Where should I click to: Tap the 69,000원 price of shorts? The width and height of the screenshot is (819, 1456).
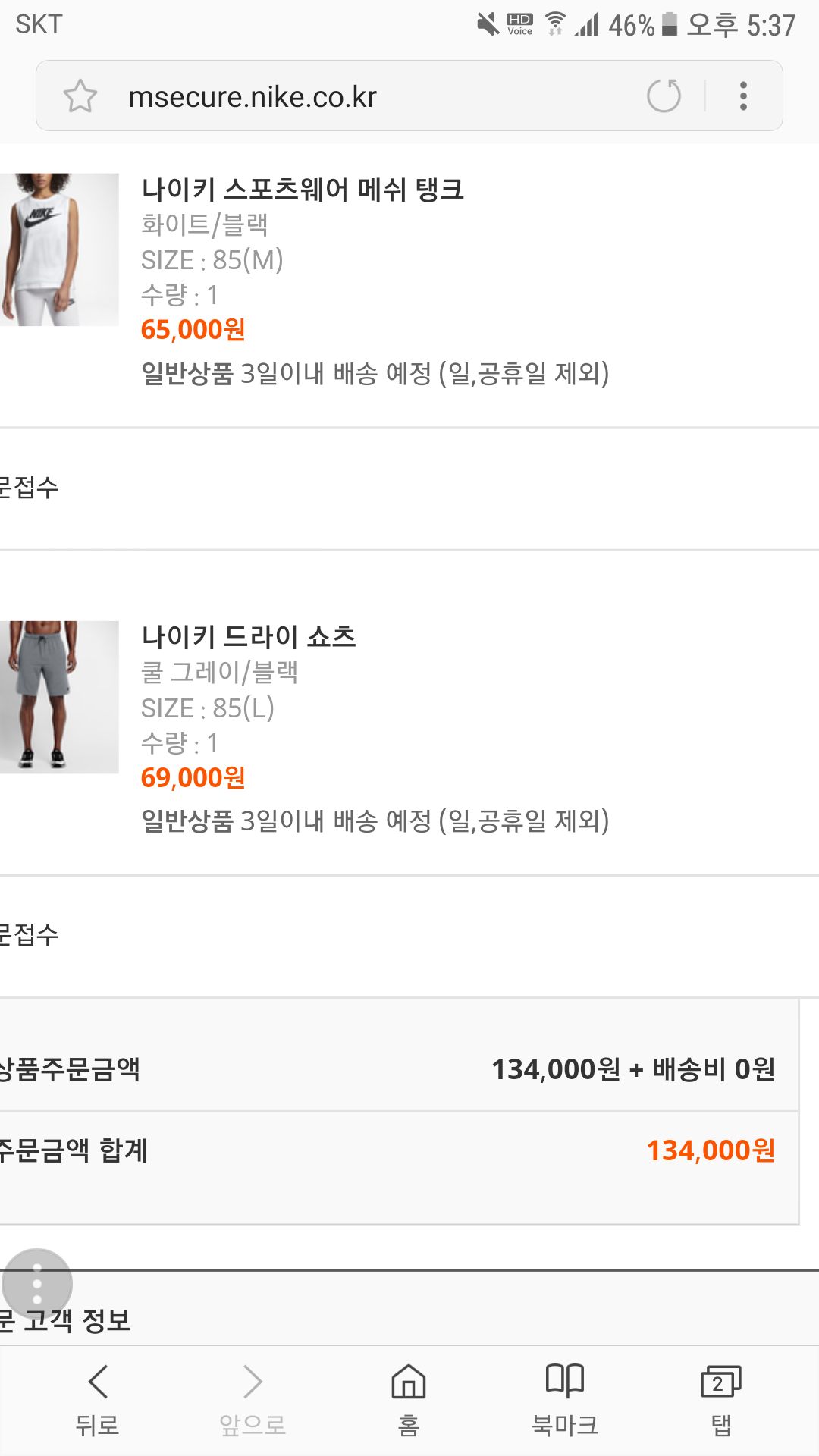[193, 778]
